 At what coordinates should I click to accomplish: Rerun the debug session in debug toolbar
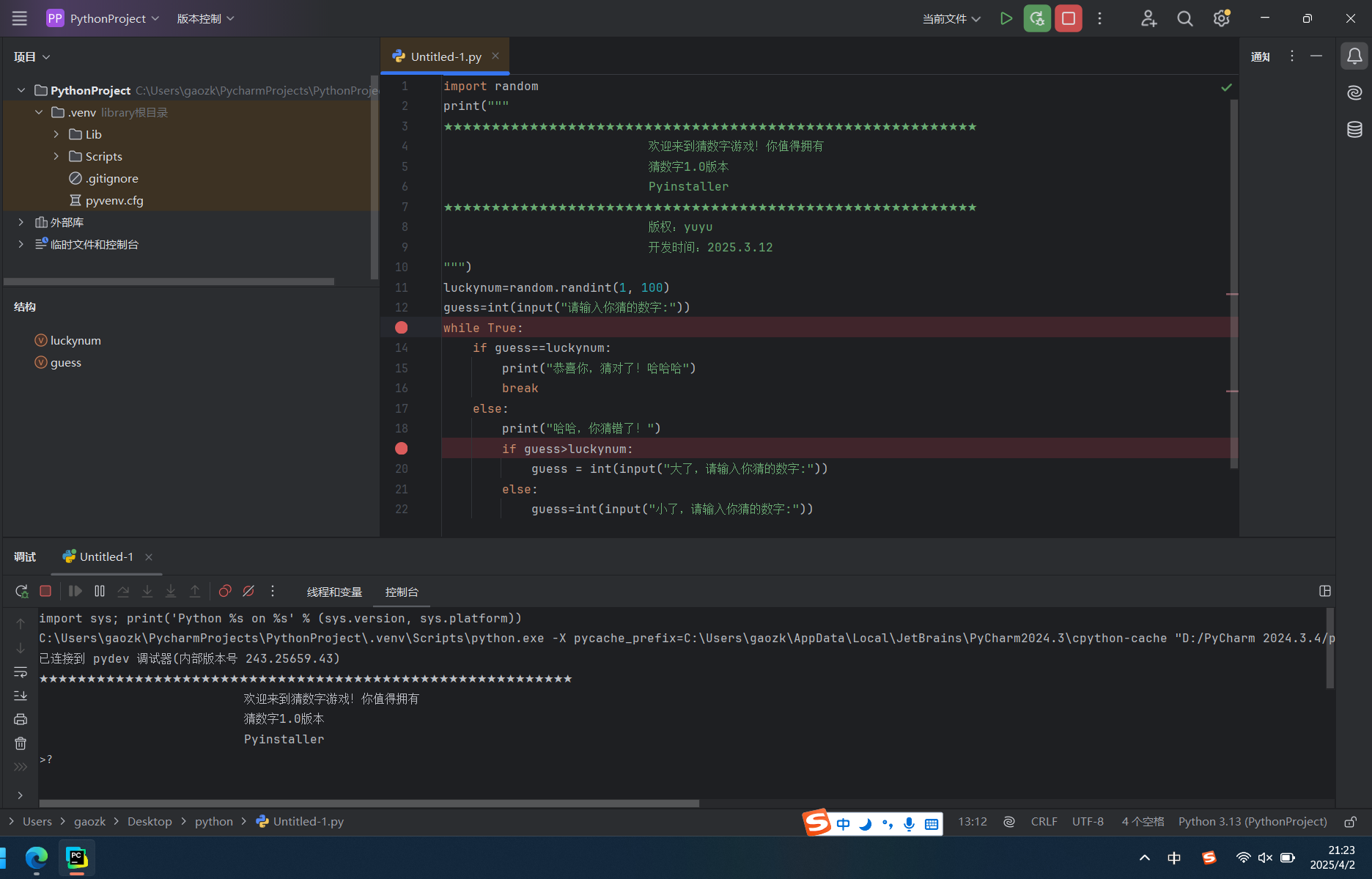(x=21, y=591)
